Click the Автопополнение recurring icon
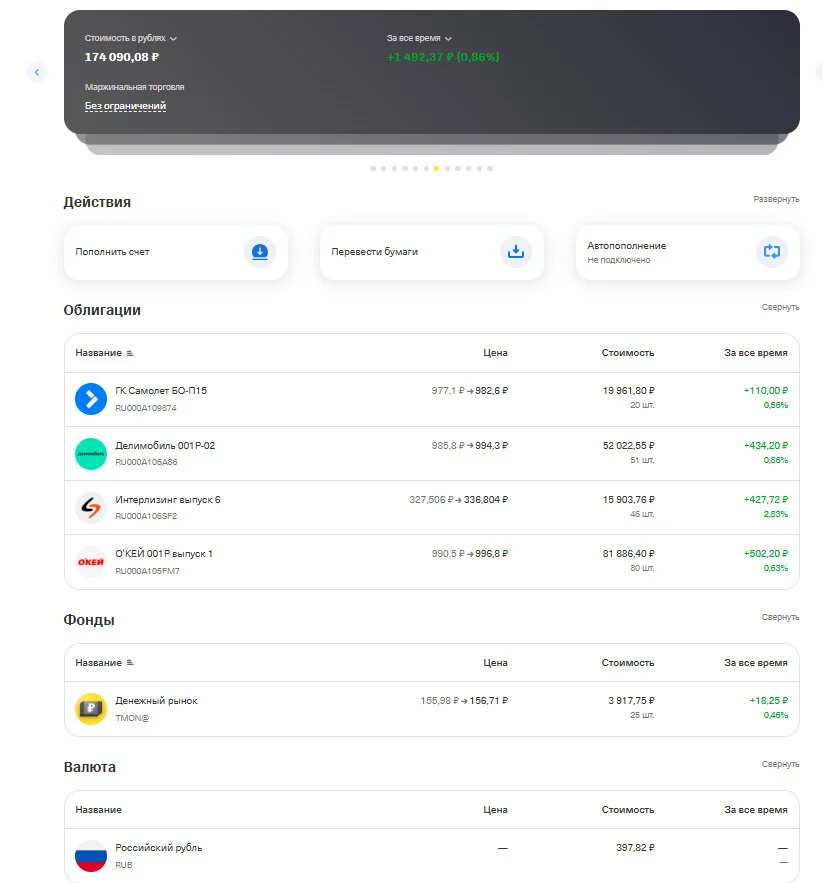The height and width of the screenshot is (883, 822). [772, 252]
